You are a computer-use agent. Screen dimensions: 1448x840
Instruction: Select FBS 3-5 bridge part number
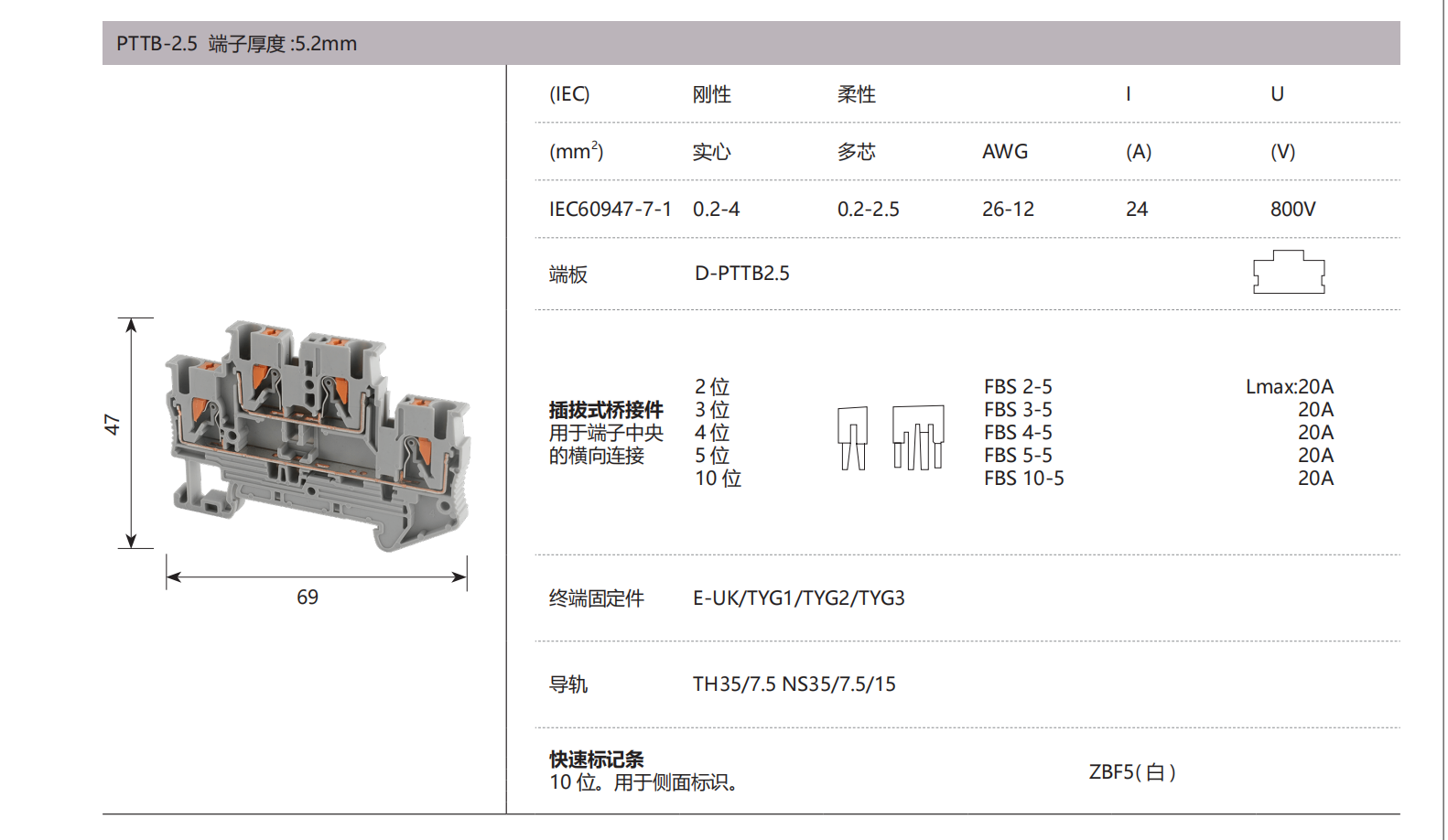pos(1018,410)
